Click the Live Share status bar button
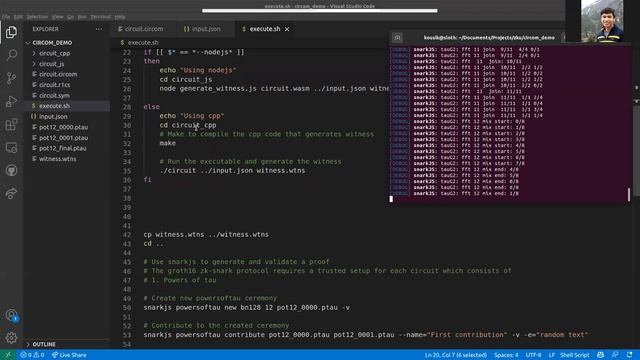The width and height of the screenshot is (640, 360). pos(69,355)
